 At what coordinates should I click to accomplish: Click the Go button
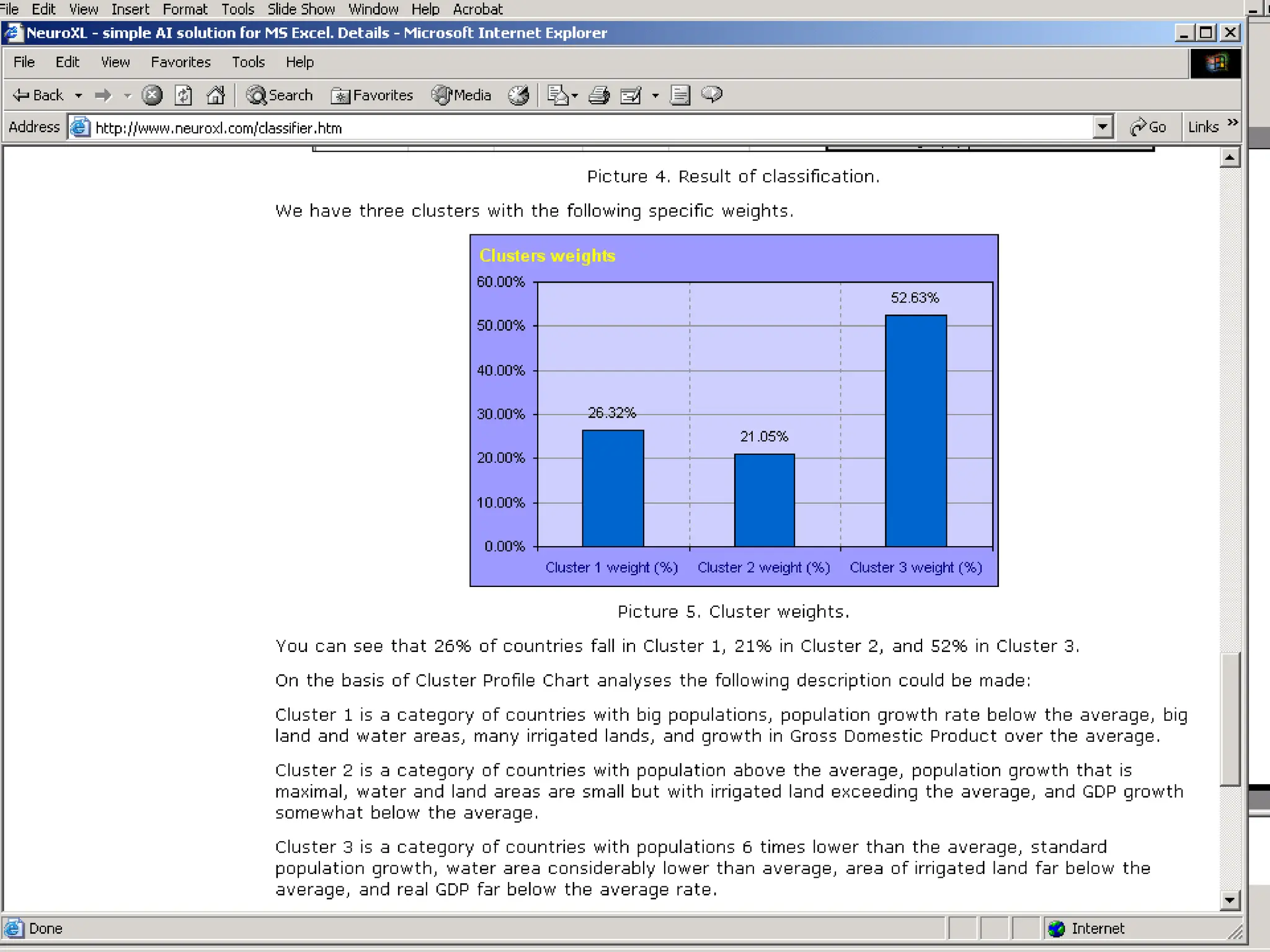pyautogui.click(x=1148, y=127)
